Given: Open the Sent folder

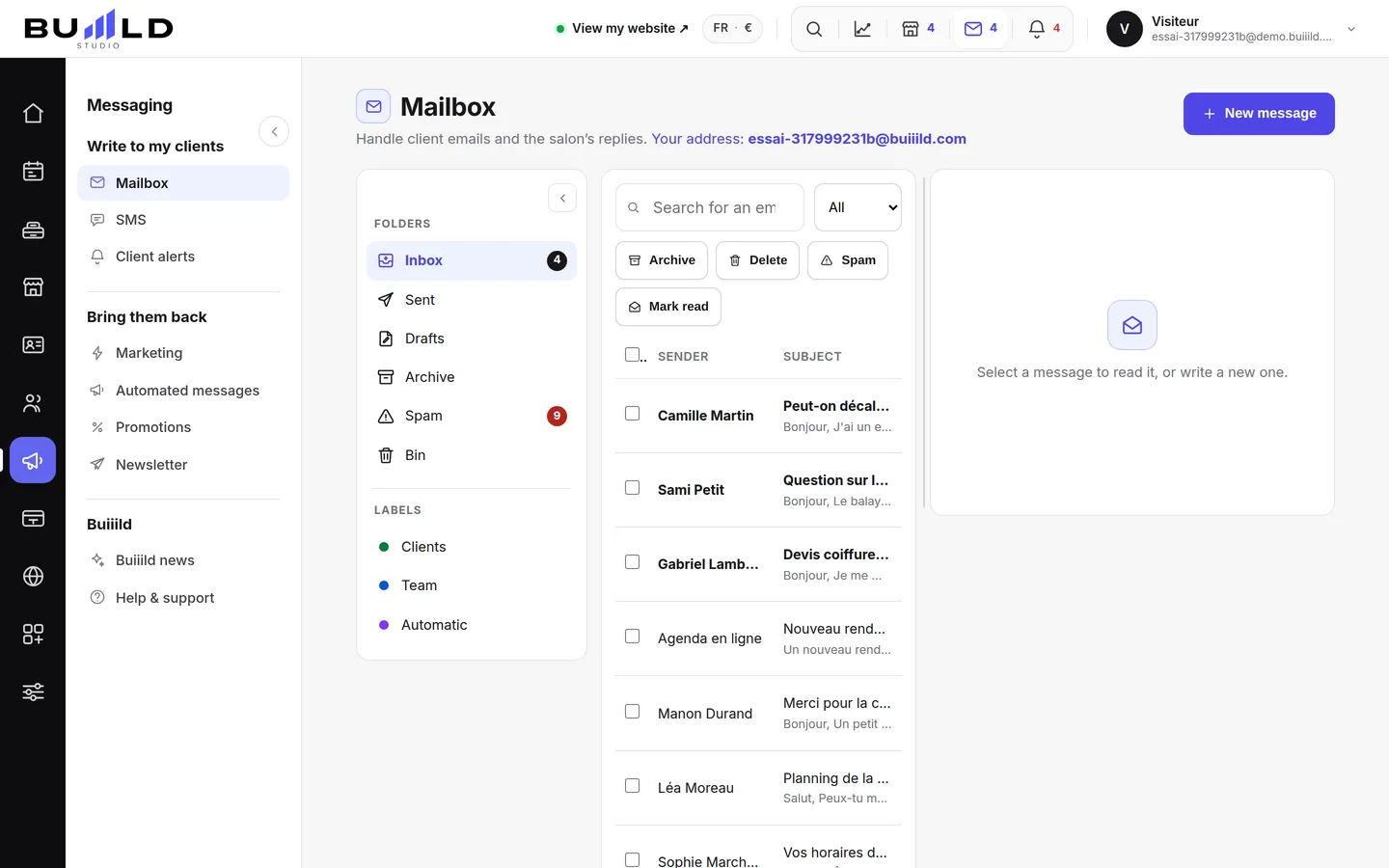Looking at the screenshot, I should click(x=472, y=300).
